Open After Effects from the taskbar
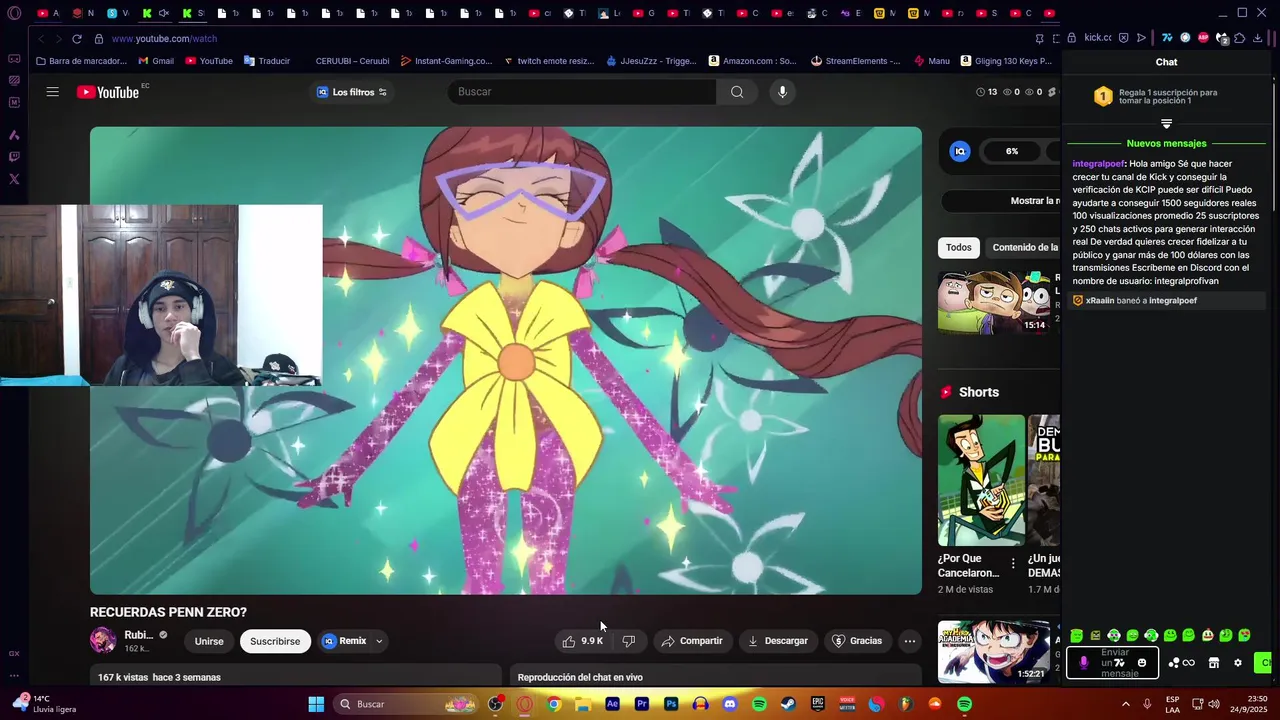 pos(612,704)
